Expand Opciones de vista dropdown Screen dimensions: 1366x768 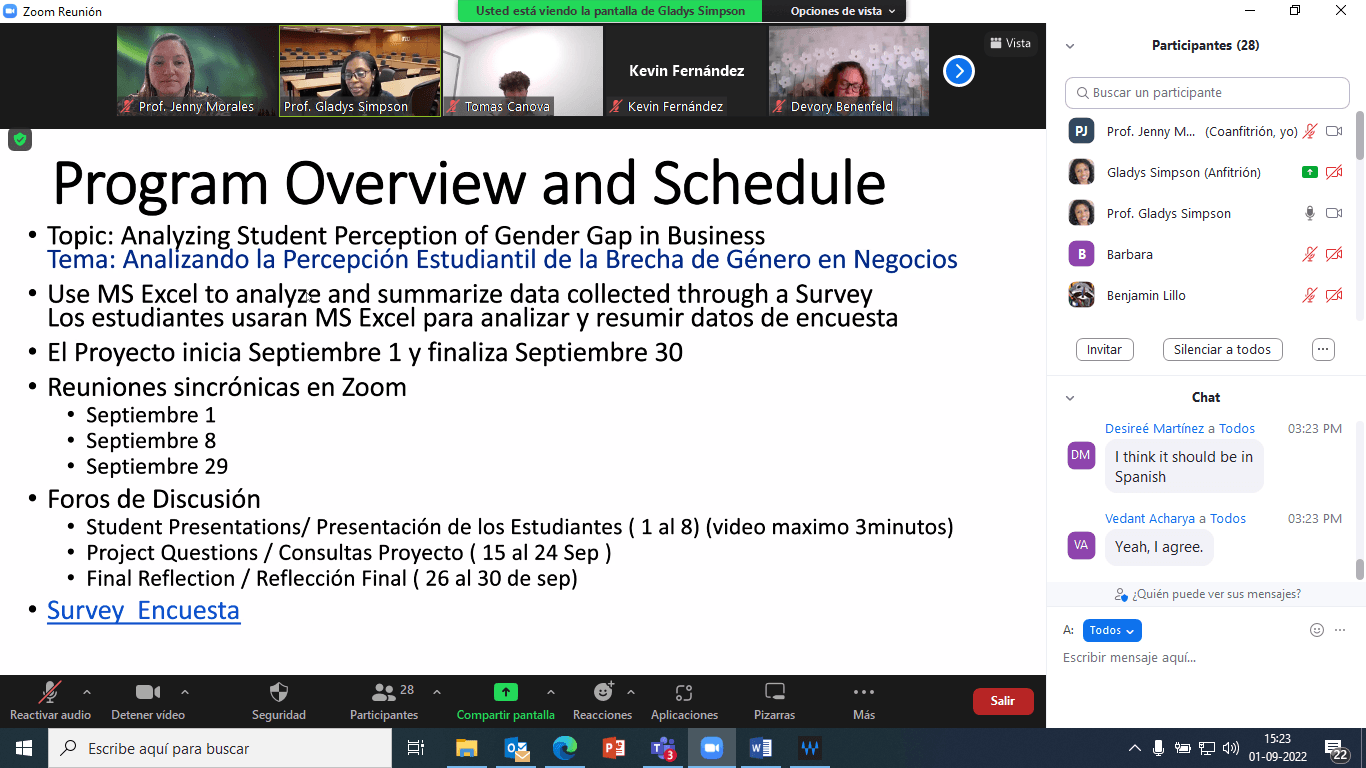pos(842,11)
